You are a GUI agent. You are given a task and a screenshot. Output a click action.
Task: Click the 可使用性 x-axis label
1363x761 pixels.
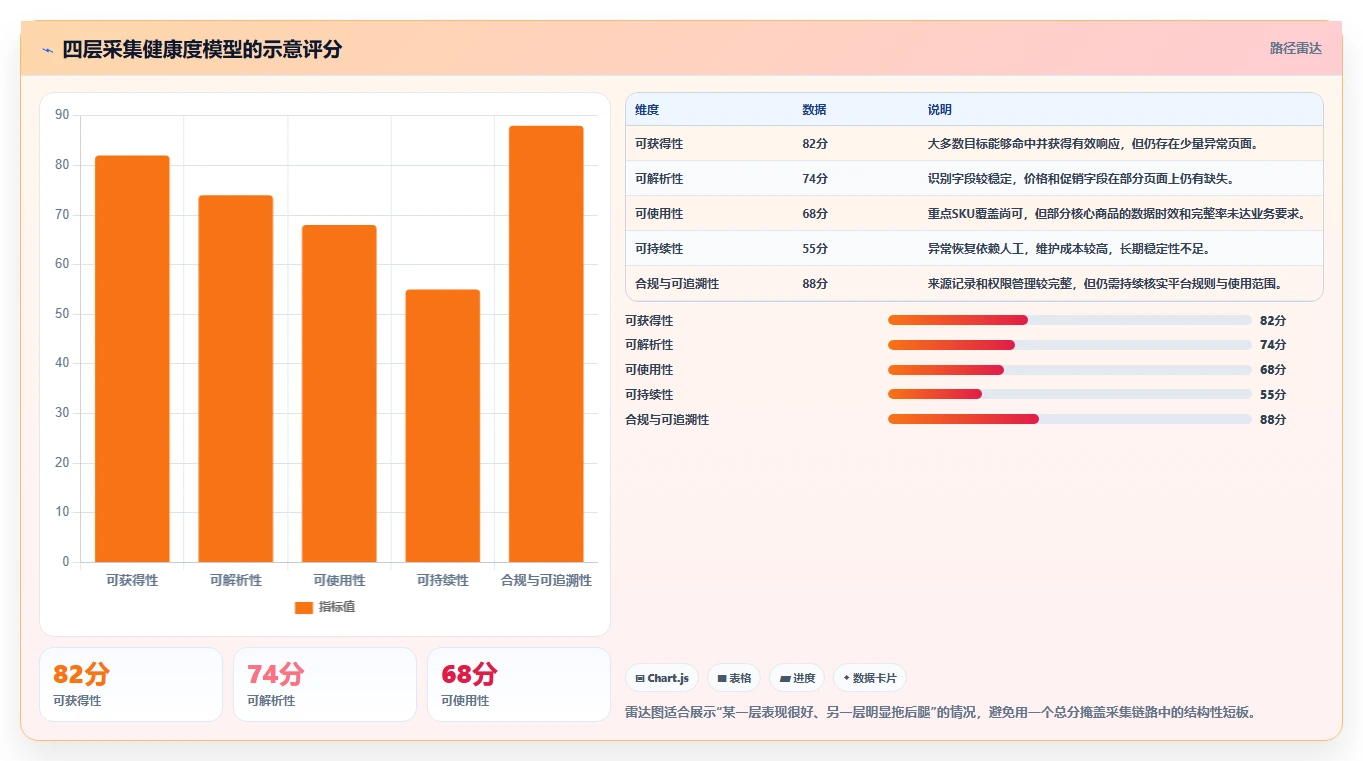click(x=339, y=580)
